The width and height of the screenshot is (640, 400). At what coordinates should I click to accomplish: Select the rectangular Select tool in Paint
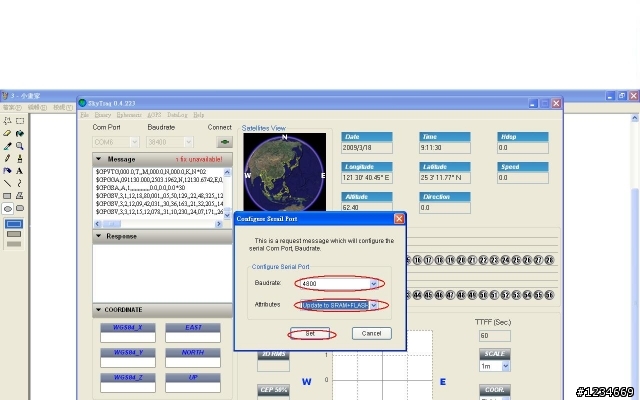(x=20, y=121)
